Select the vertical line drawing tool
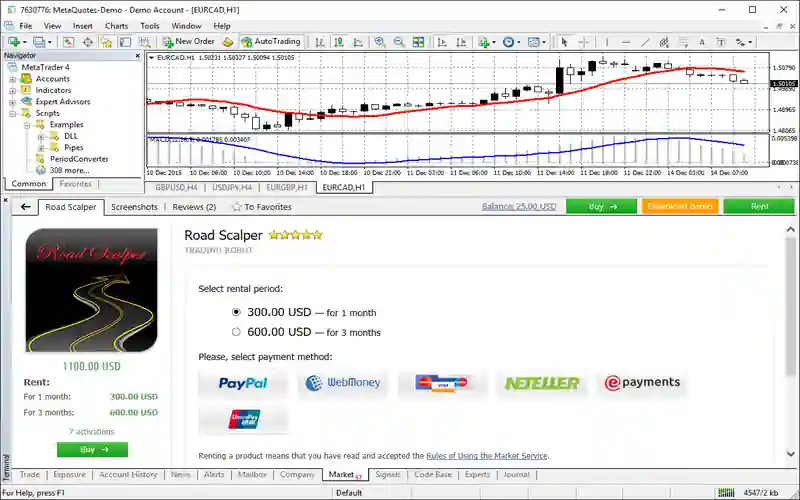 click(607, 42)
